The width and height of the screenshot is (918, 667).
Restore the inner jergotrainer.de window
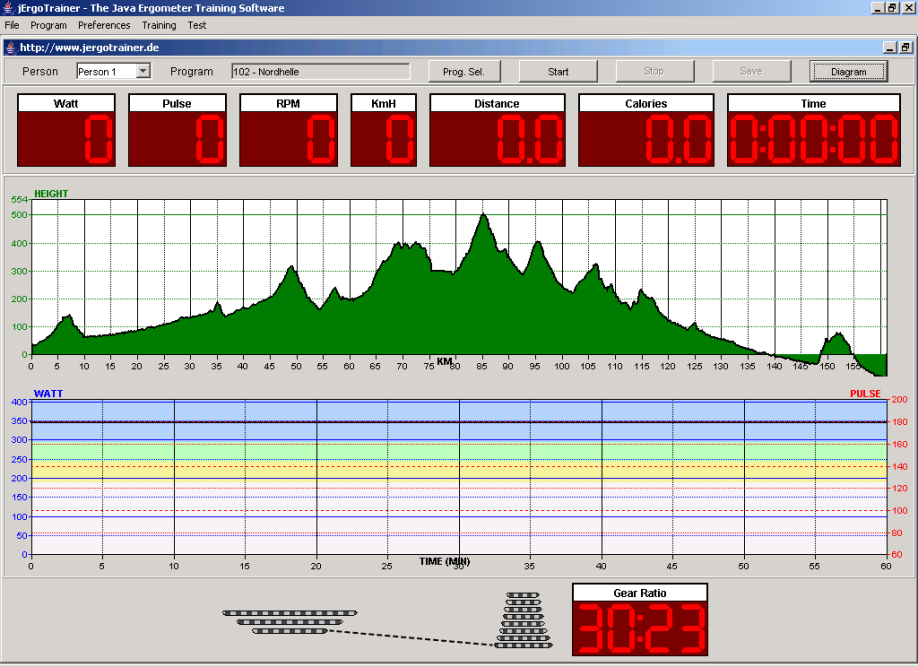[905, 47]
